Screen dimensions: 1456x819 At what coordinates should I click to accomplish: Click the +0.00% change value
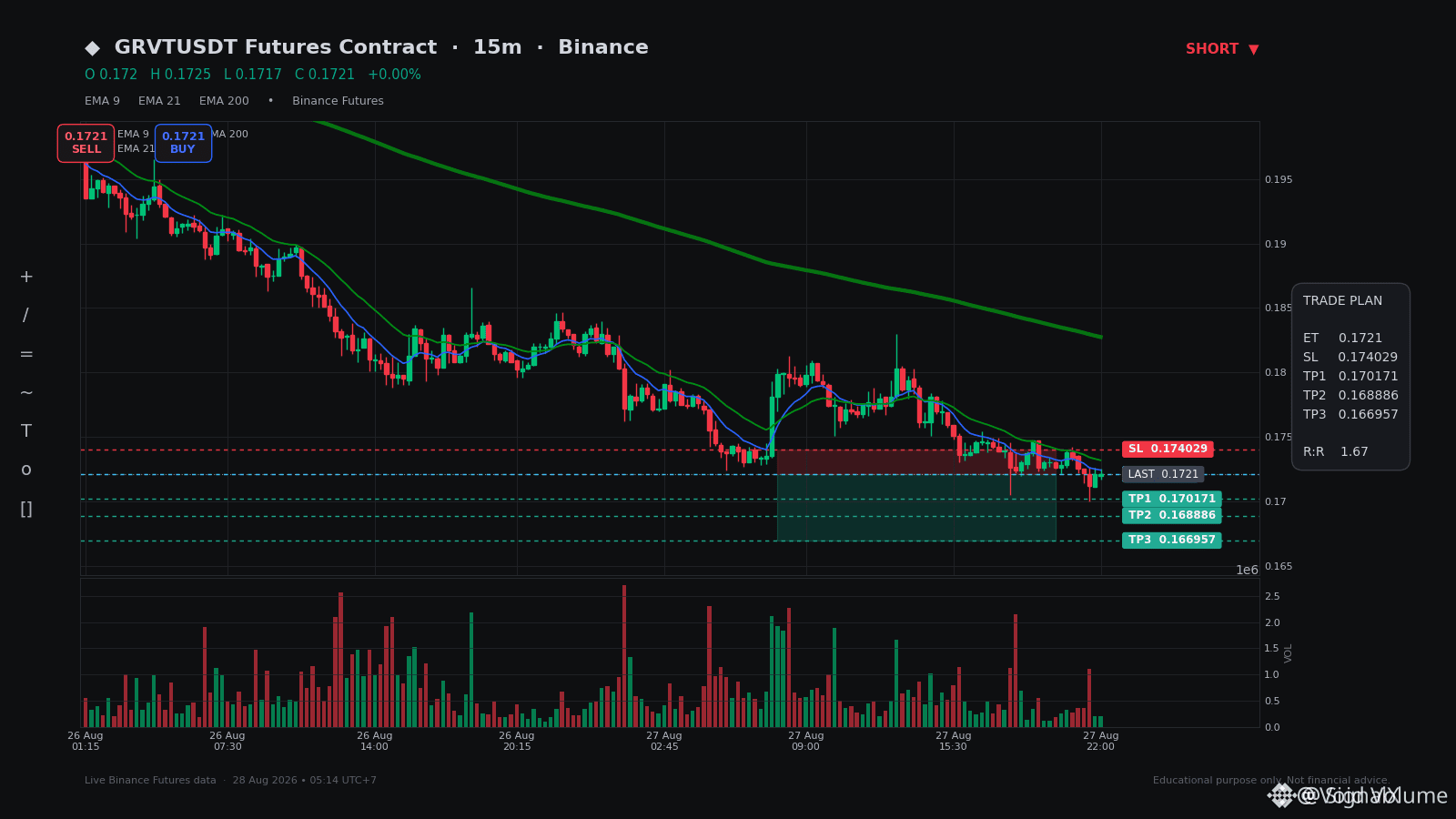point(394,75)
